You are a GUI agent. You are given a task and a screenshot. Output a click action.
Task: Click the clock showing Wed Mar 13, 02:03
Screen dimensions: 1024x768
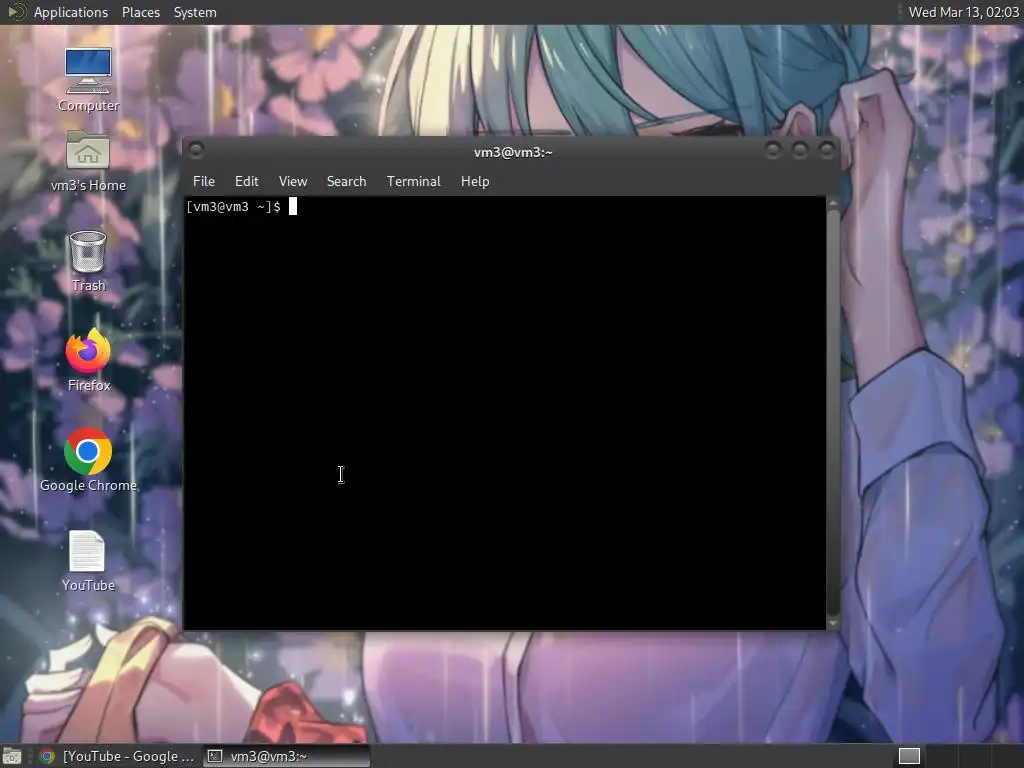[963, 12]
